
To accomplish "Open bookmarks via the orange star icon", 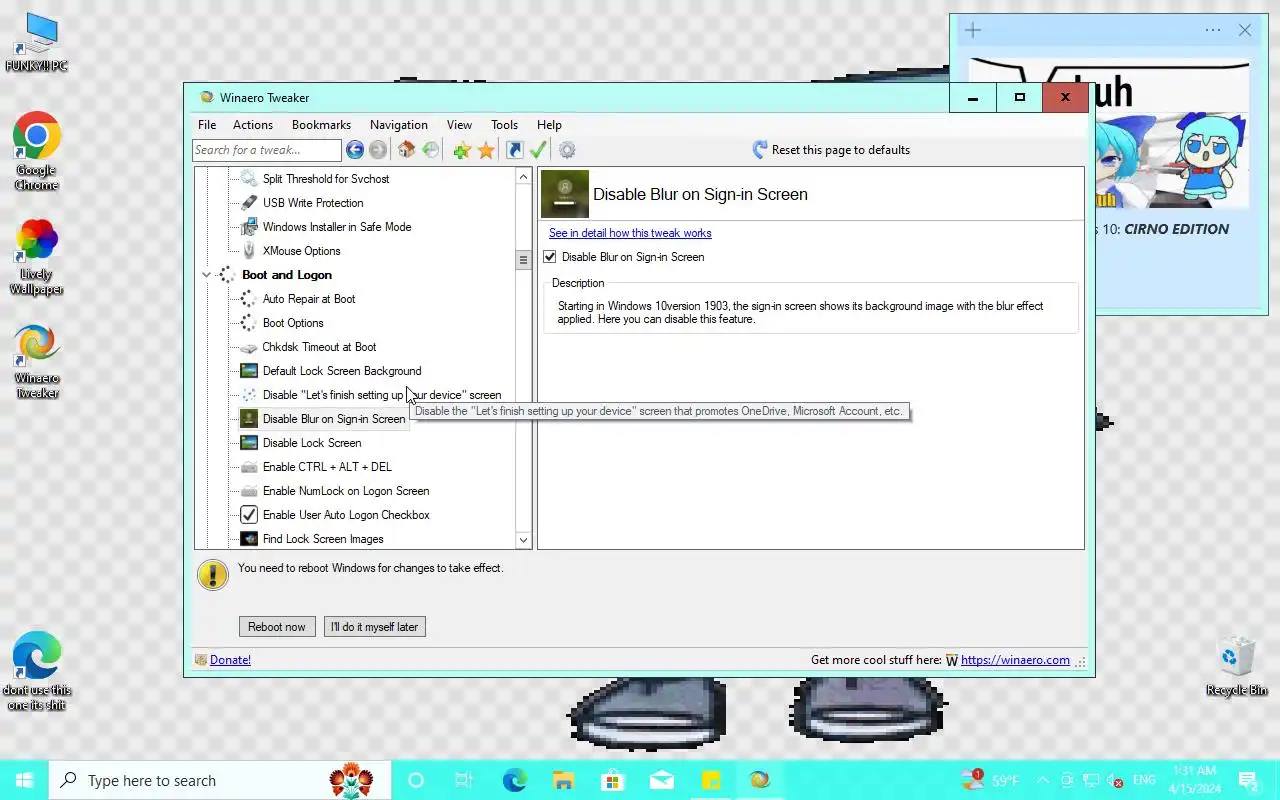I will [x=486, y=150].
